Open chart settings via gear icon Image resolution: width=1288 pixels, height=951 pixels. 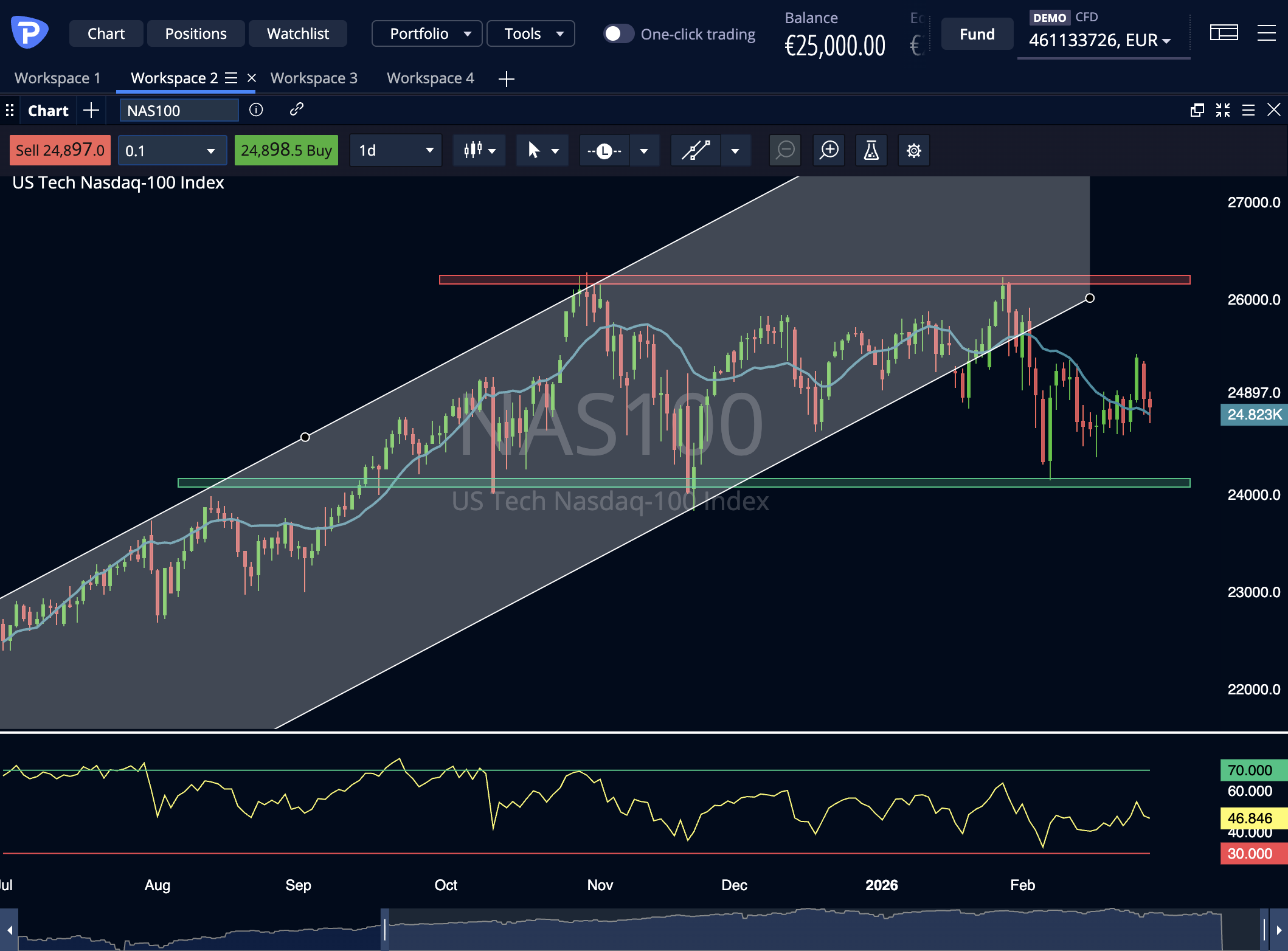[x=913, y=150]
